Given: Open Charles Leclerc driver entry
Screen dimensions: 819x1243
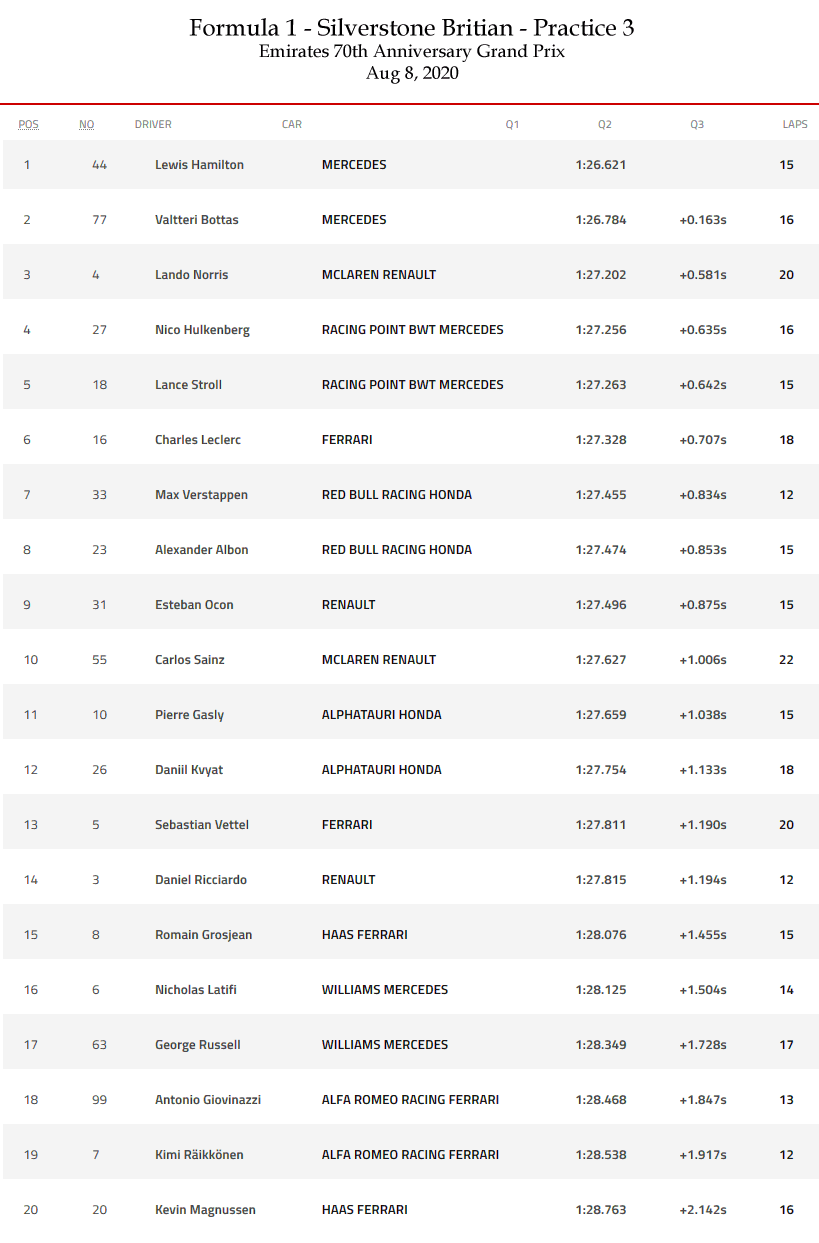Looking at the screenshot, I should 198,440.
